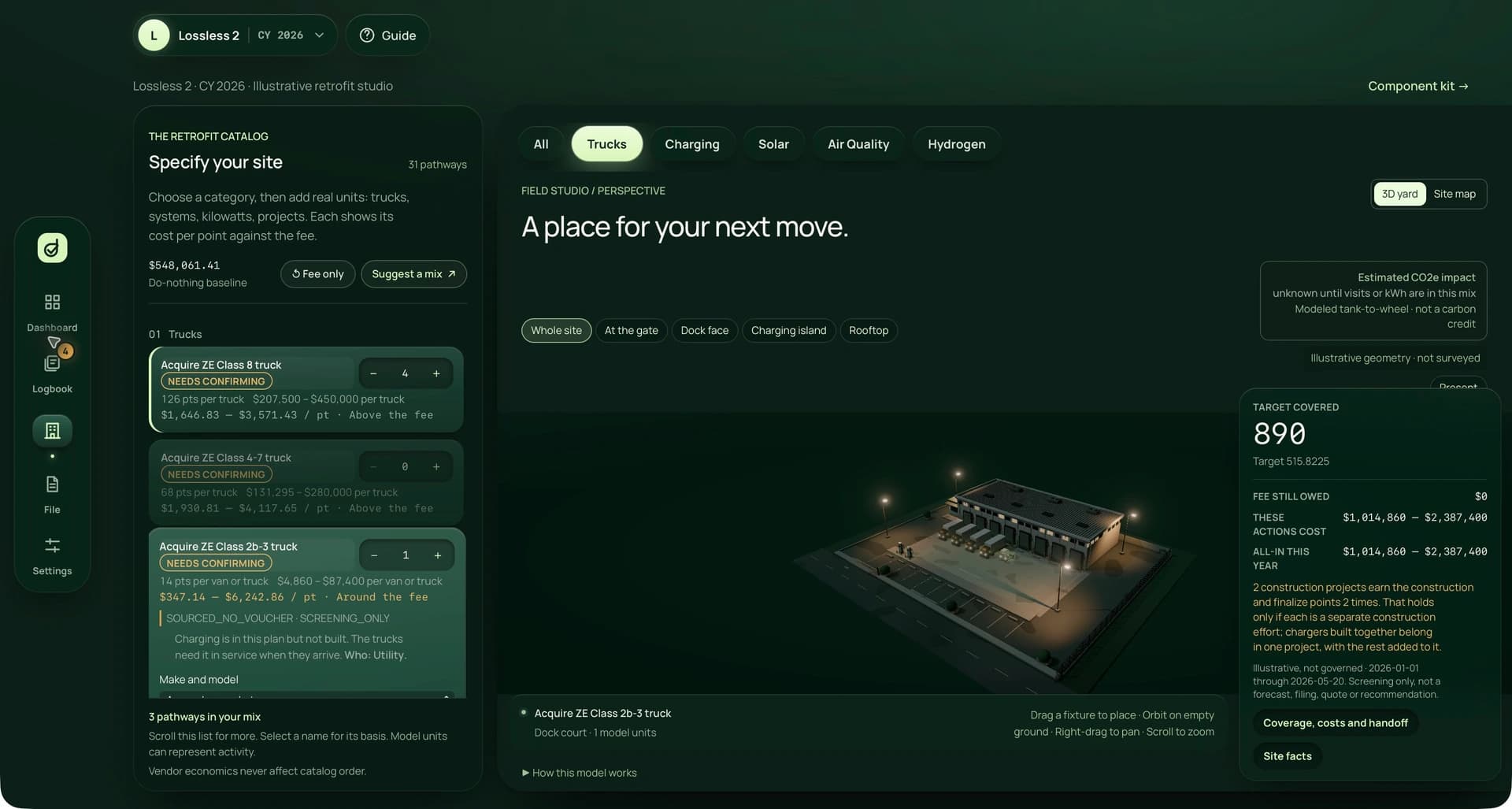Switch view to Site map
1512x809 pixels.
1455,194
